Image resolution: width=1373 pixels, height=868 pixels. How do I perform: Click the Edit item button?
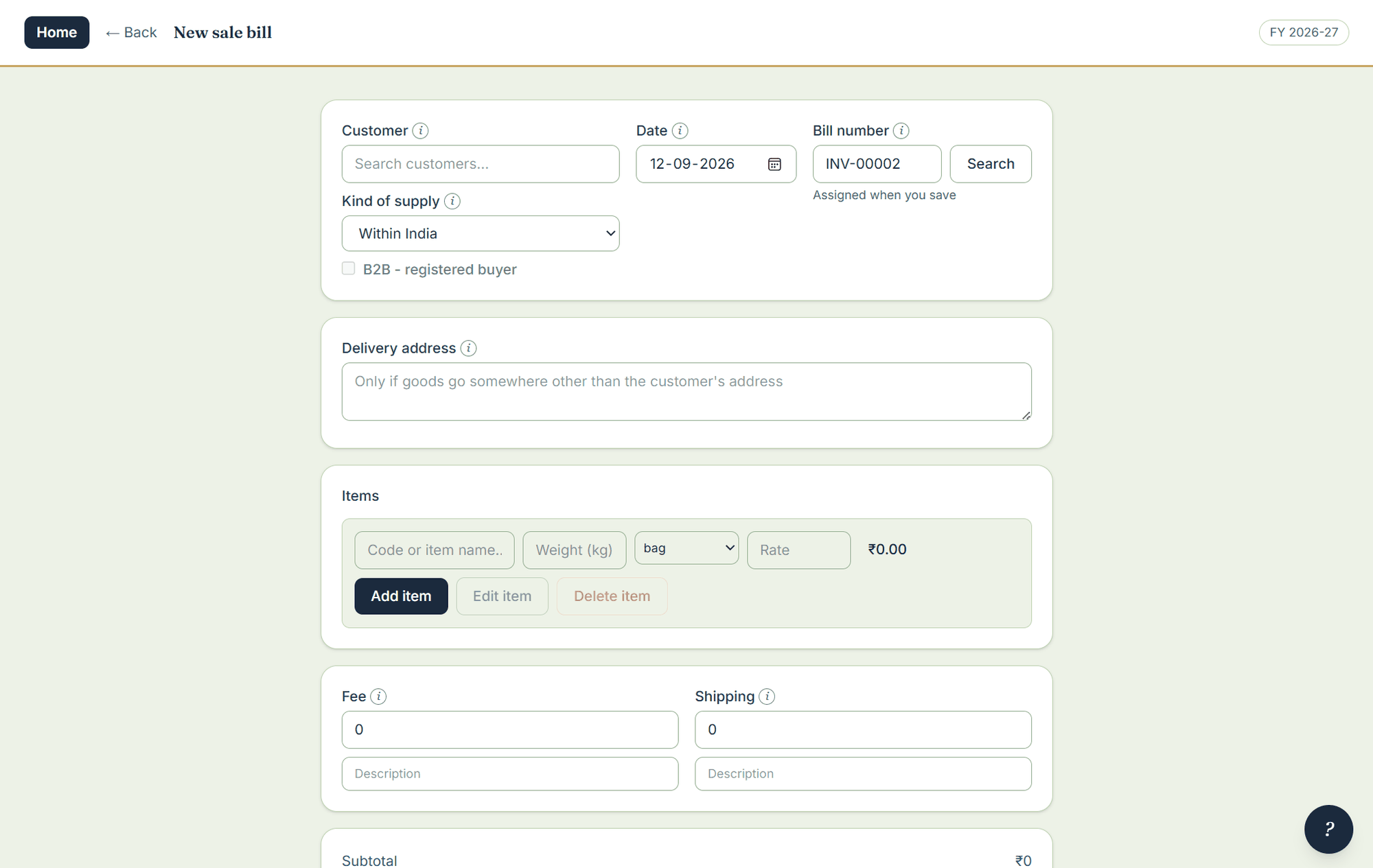point(502,596)
